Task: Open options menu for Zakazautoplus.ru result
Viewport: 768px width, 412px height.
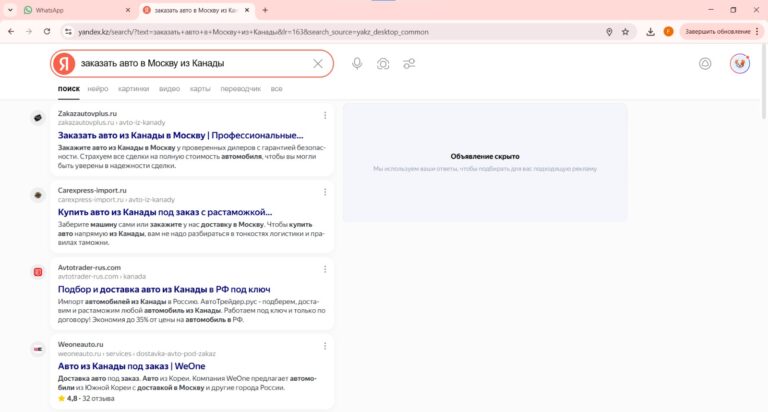Action: [325, 116]
